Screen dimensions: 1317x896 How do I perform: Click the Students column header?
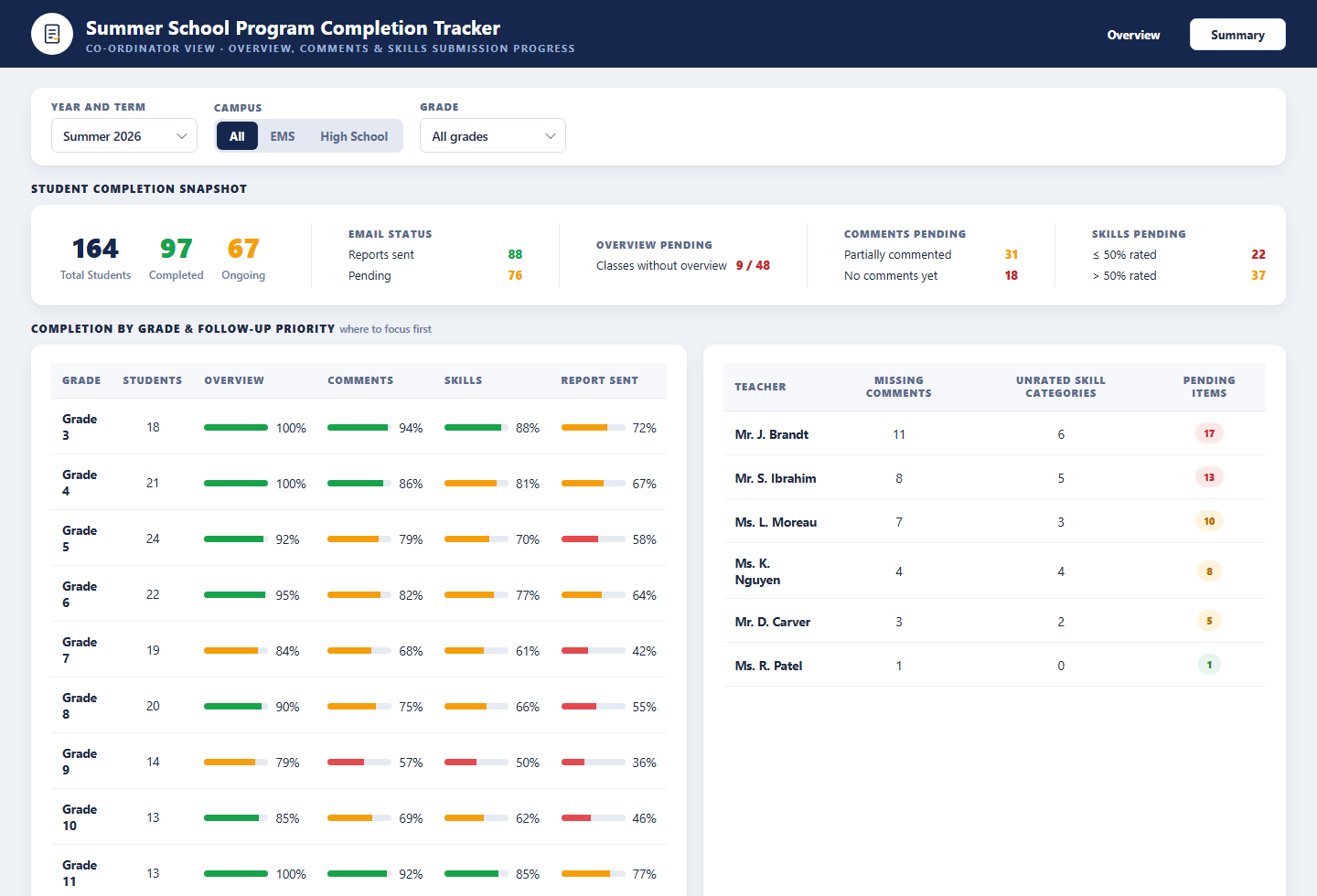point(153,380)
